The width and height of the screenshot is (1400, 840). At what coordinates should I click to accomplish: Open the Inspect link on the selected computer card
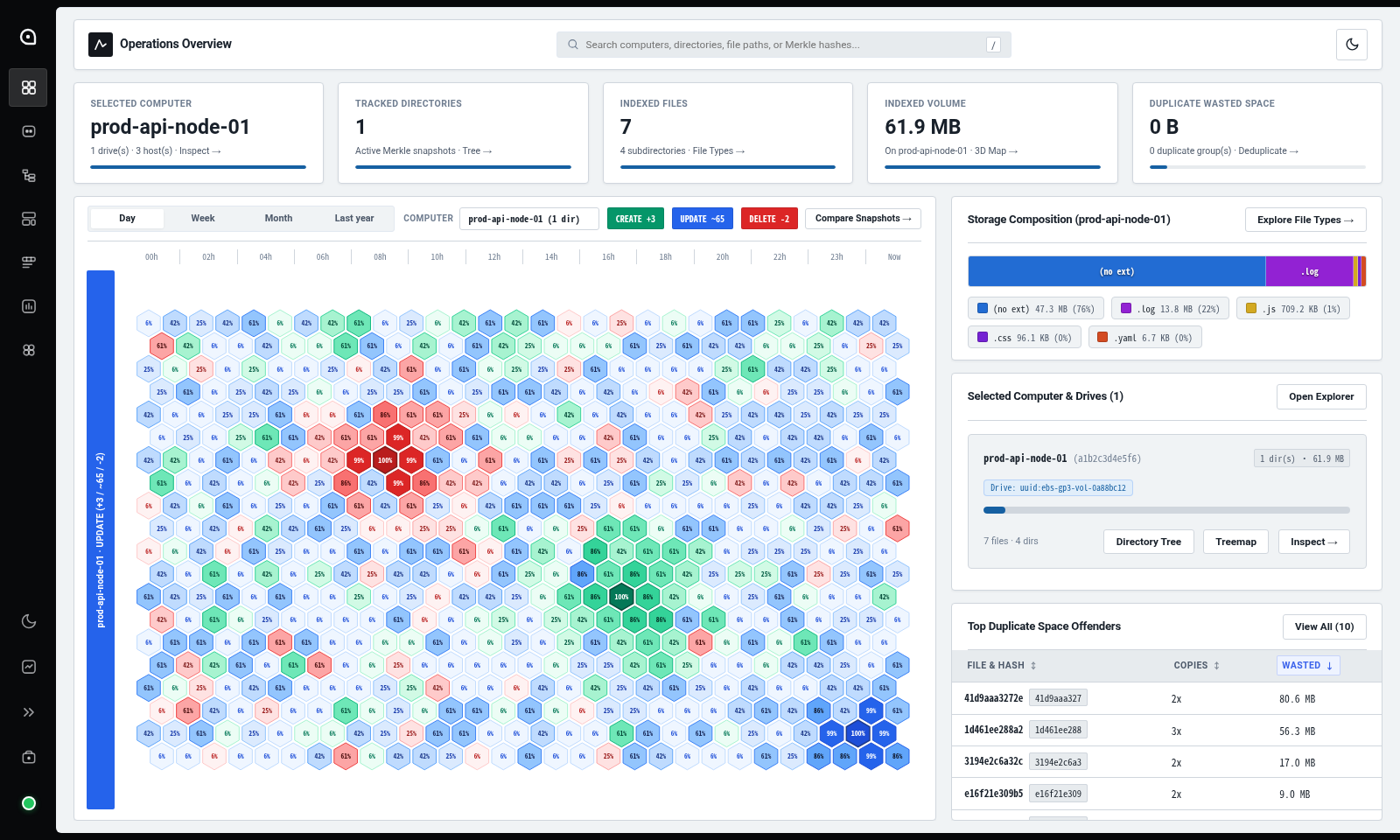[199, 150]
